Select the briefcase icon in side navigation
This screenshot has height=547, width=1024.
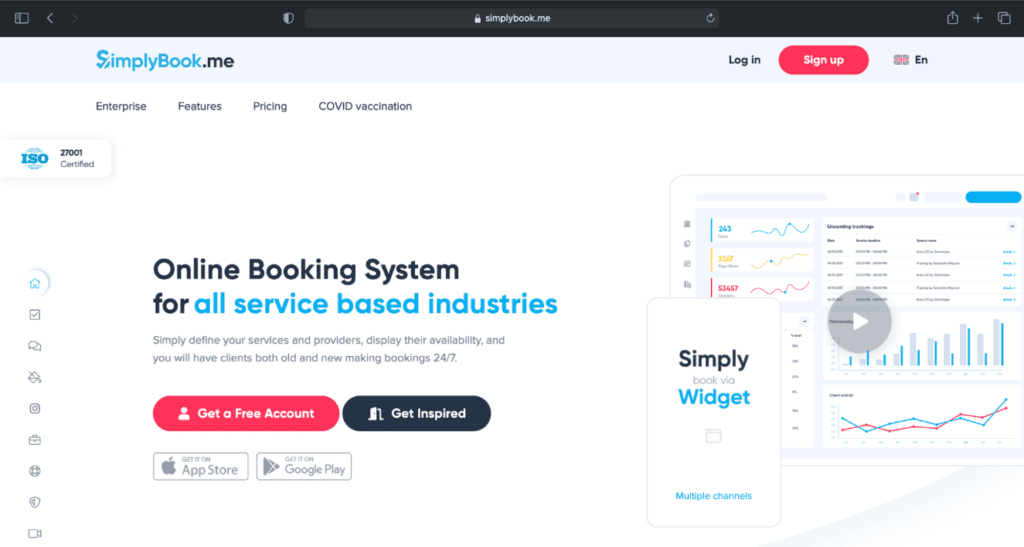tap(35, 440)
